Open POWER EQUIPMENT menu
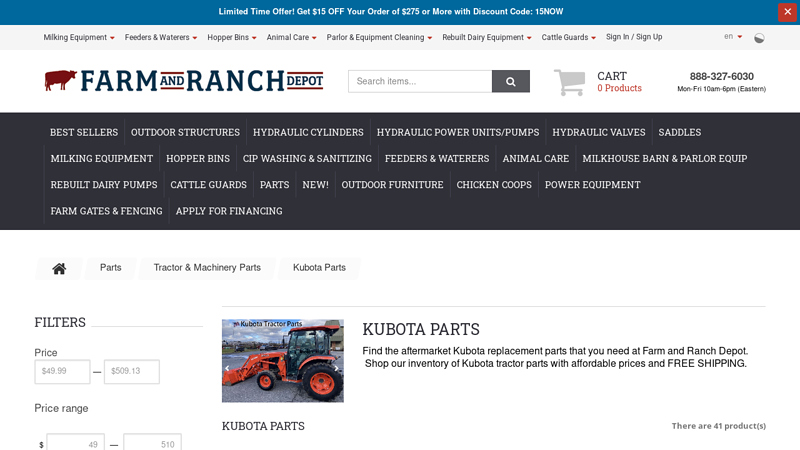The width and height of the screenshot is (800, 450). point(592,185)
